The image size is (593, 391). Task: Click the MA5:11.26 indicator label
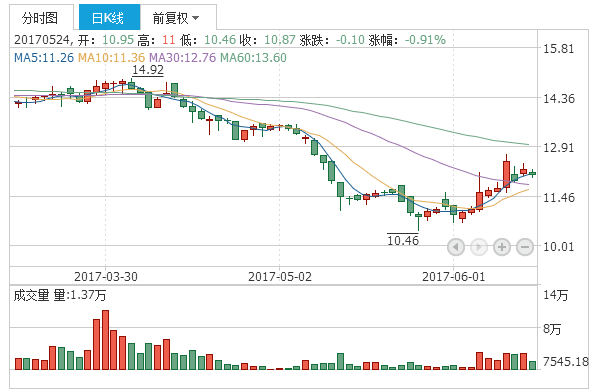point(44,57)
